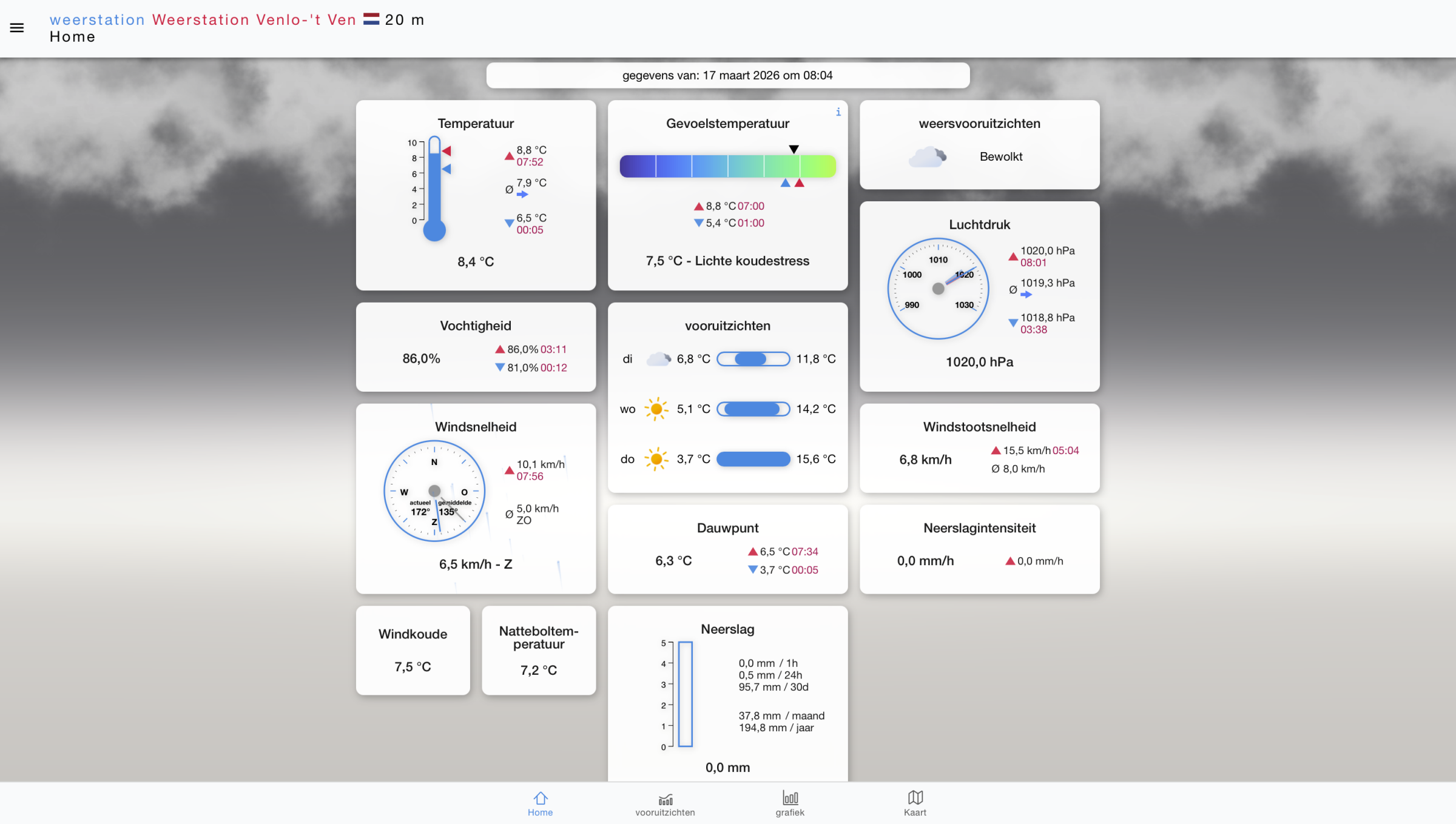The height and width of the screenshot is (824, 1456).
Task: Click the Neerslag rain gauge bar
Action: 685,694
